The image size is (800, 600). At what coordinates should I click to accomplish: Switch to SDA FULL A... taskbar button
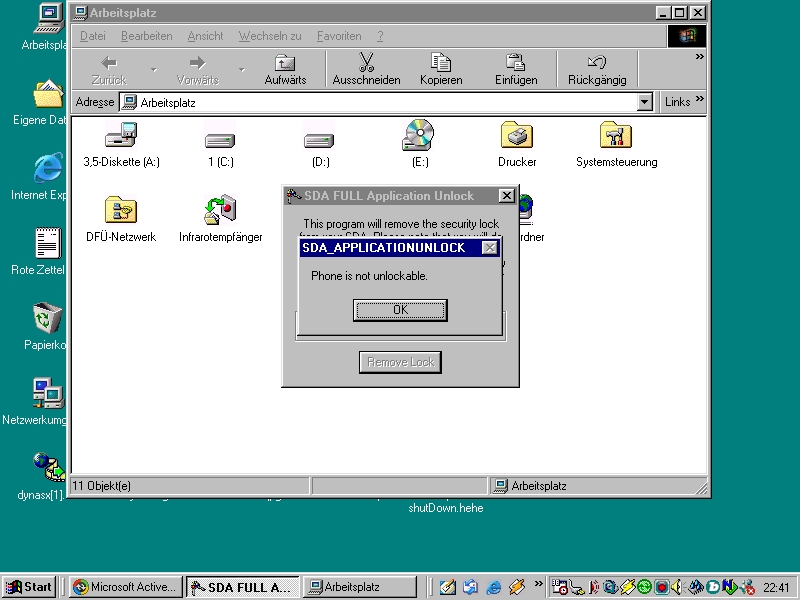[242, 587]
